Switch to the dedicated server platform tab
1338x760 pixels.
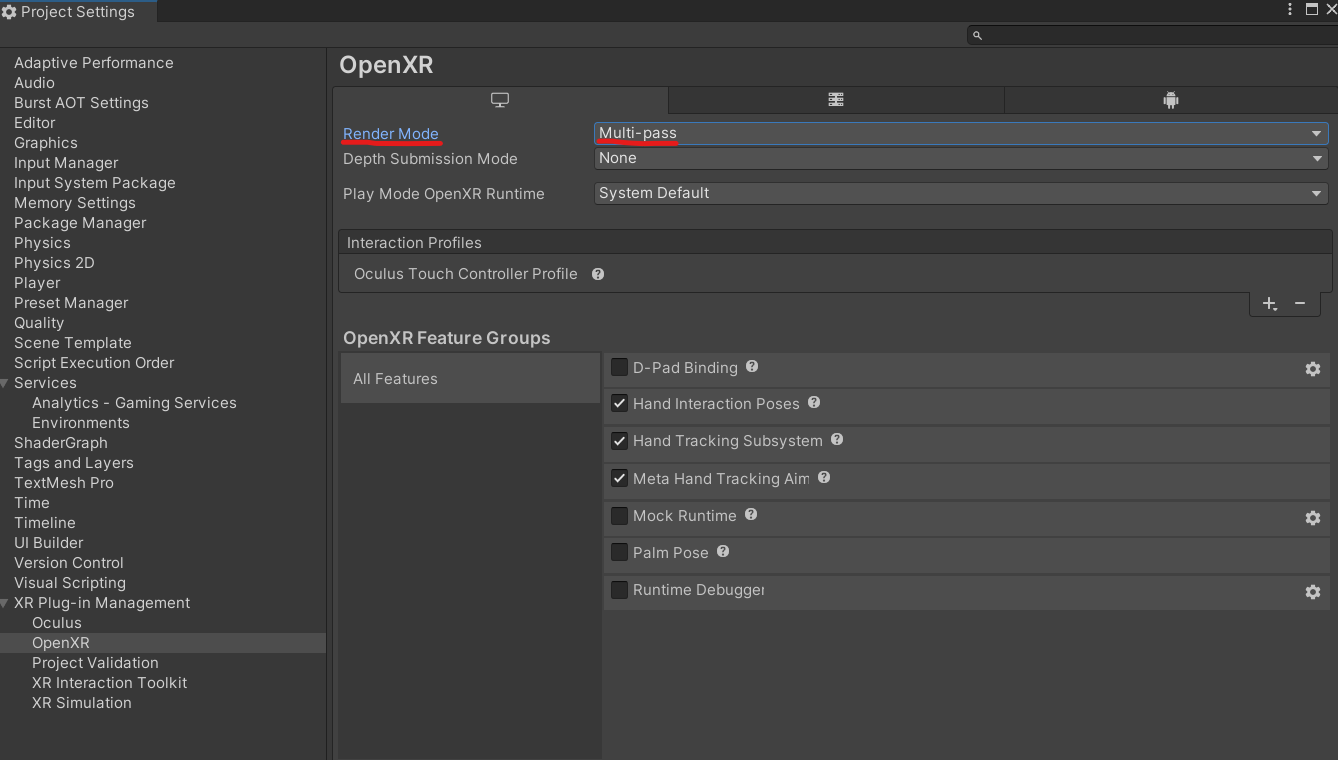click(836, 100)
